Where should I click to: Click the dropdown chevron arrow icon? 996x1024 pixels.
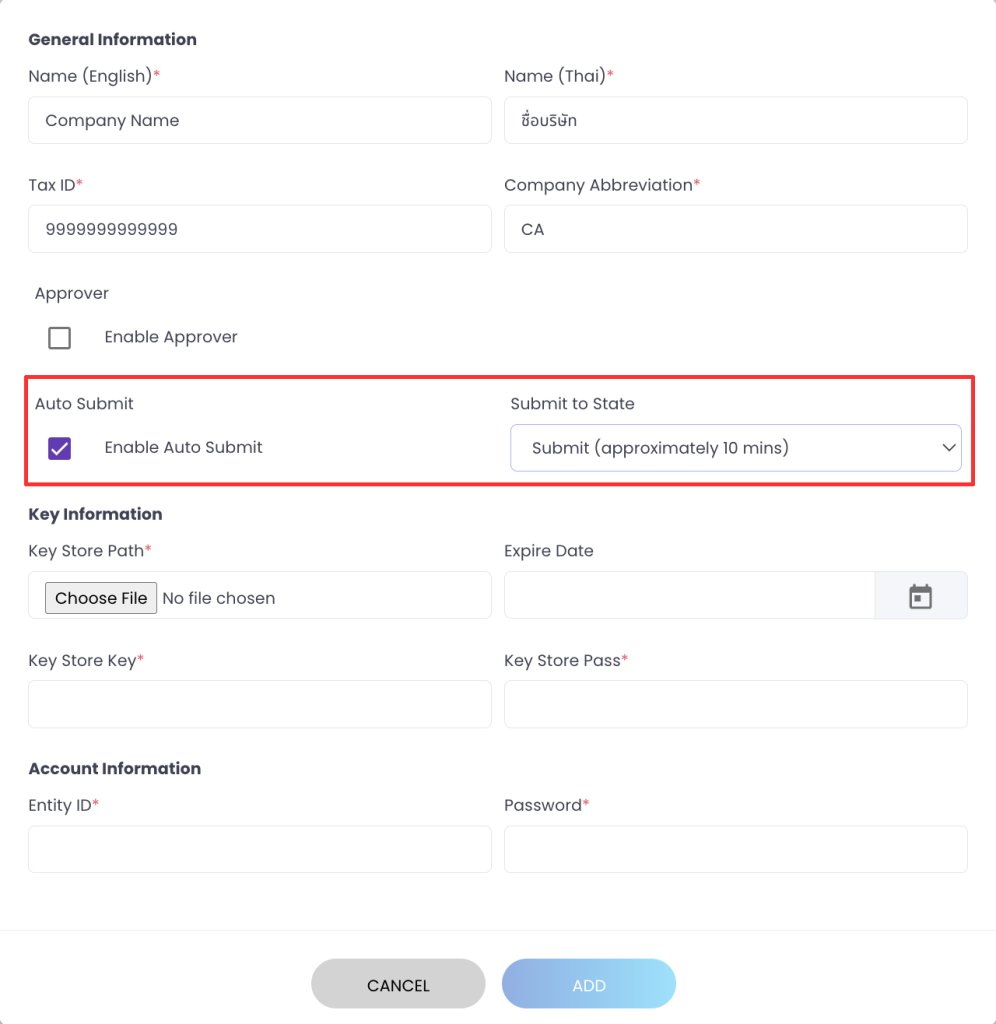[x=949, y=448]
